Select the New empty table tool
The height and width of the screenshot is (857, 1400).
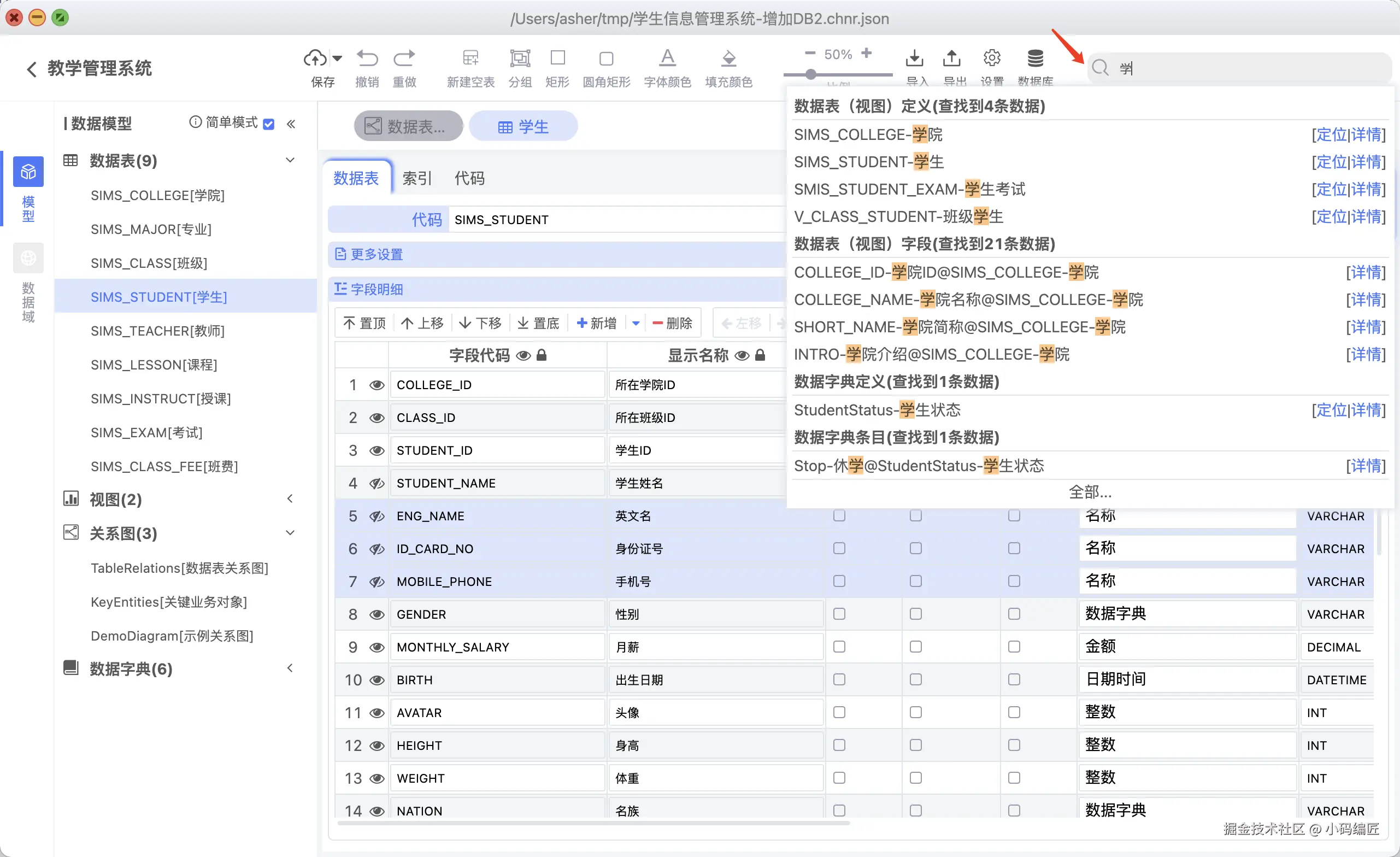pyautogui.click(x=470, y=58)
